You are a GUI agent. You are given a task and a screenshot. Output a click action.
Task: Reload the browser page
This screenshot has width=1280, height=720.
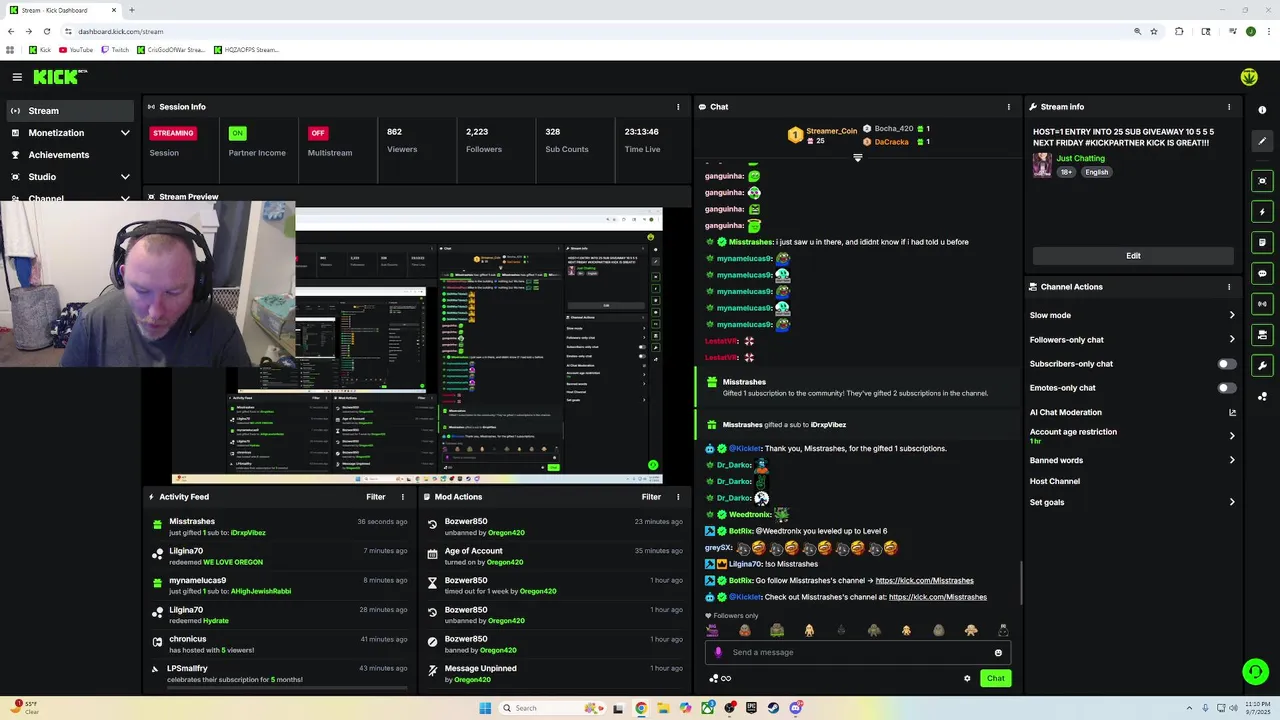46,31
